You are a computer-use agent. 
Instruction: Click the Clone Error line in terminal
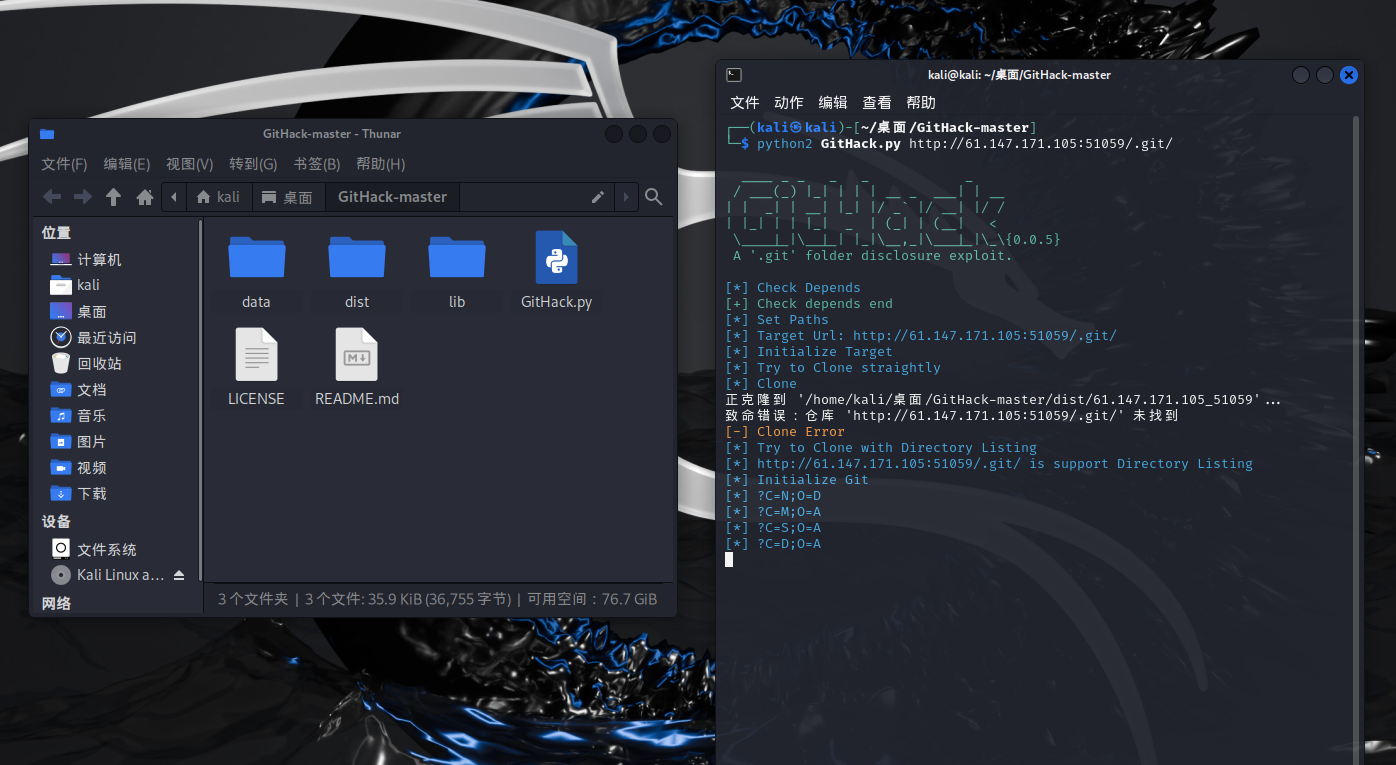coord(785,432)
